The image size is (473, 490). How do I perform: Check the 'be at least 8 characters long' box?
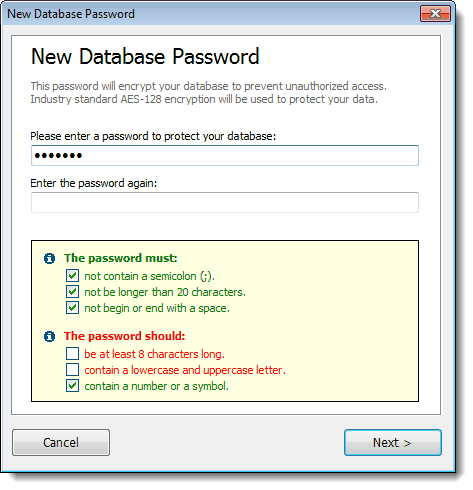pos(72,354)
